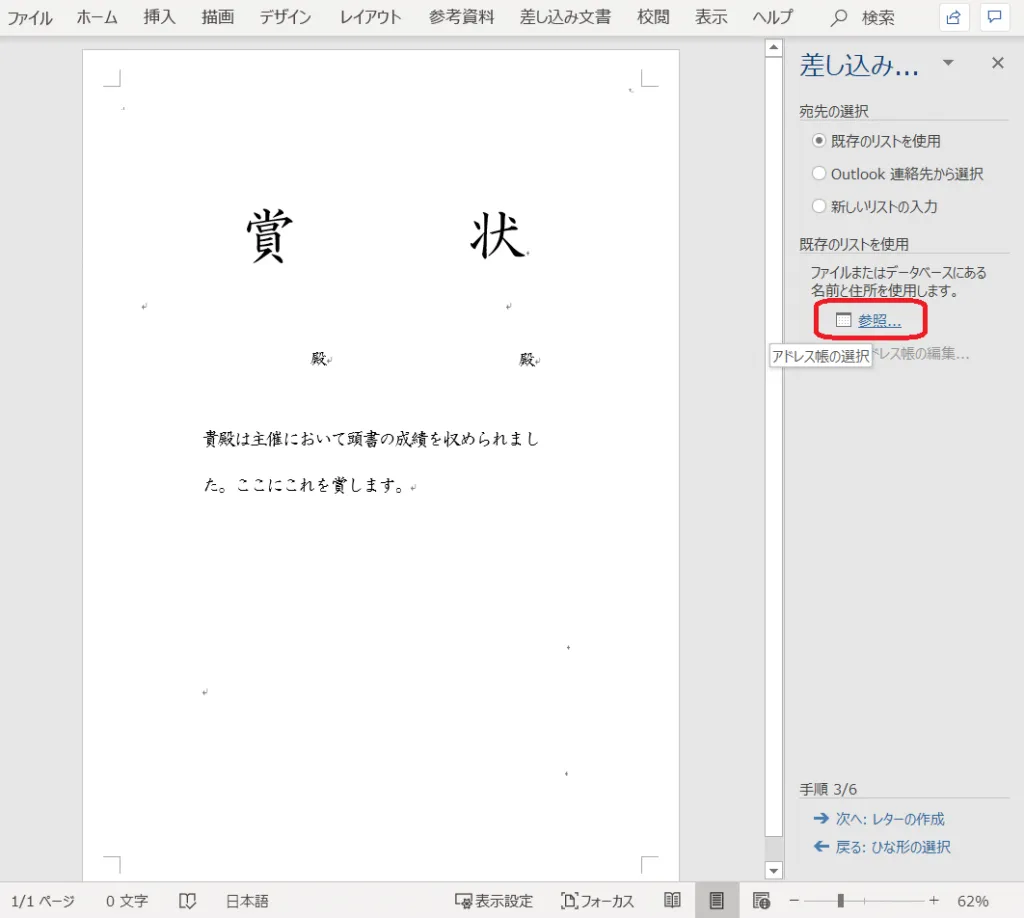Switch to Read Mode view icon
The image size is (1024, 918).
673,901
